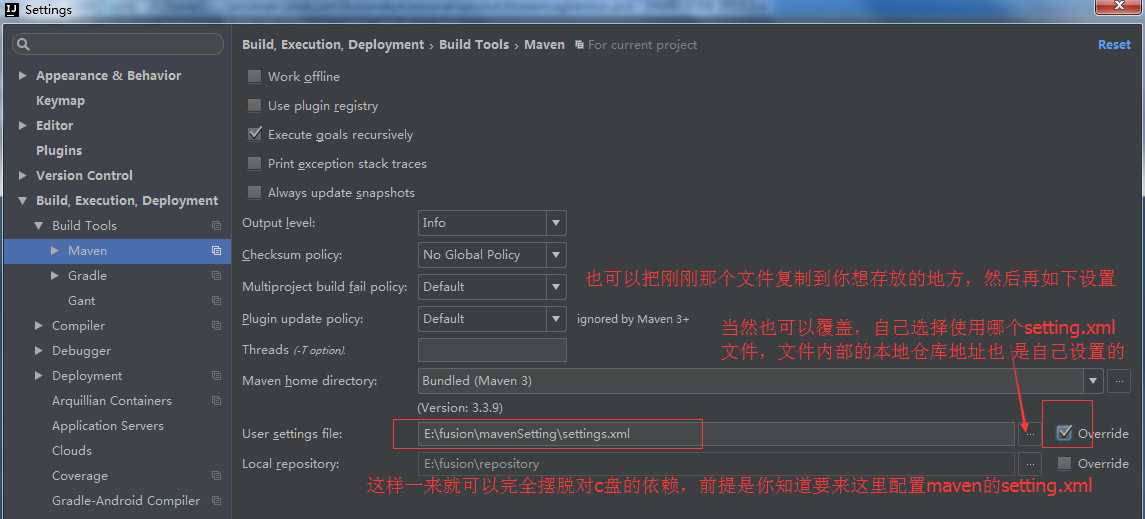
Task: Expand Appearance & Behavior section
Action: click(22, 76)
